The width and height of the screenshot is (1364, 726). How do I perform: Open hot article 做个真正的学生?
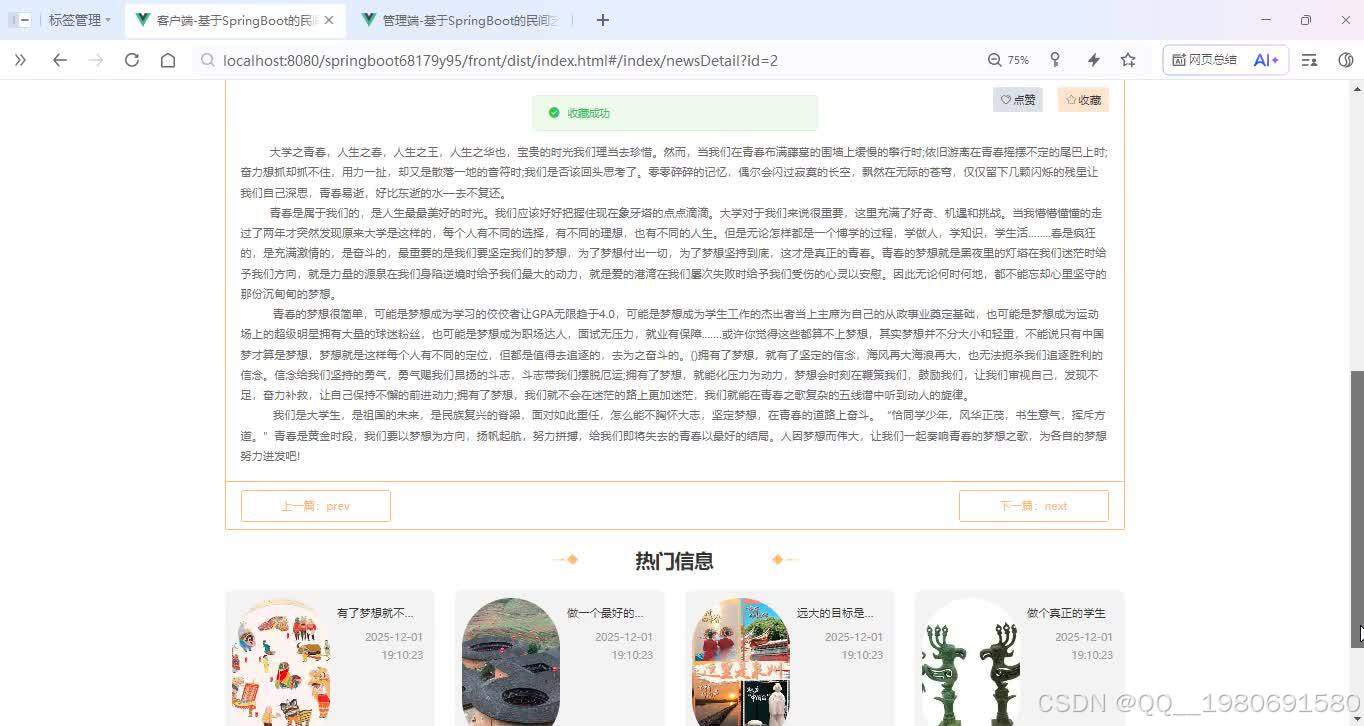(1066, 613)
